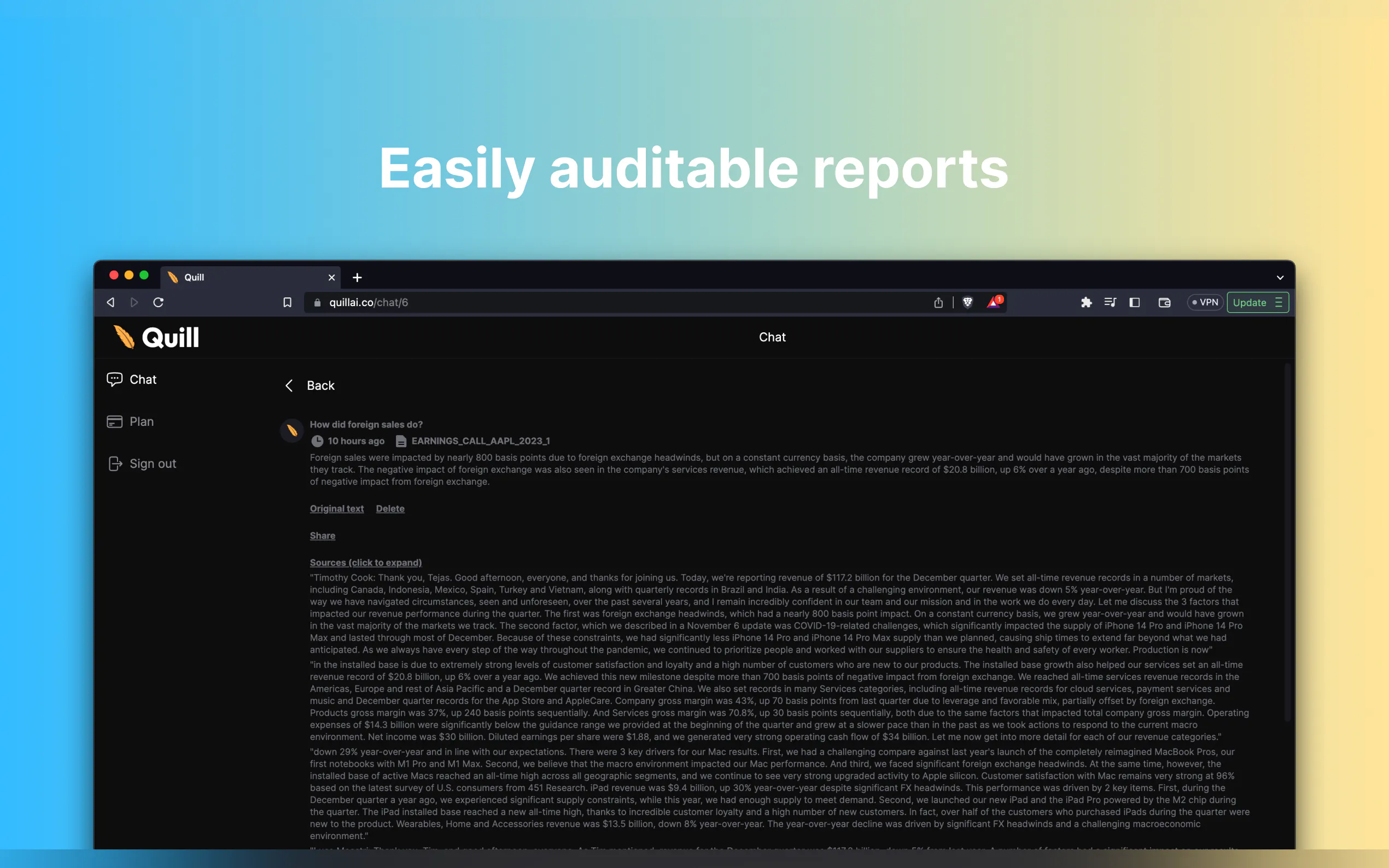Expand the Sources (click to expand) section
This screenshot has height=868, width=1389.
[x=366, y=562]
